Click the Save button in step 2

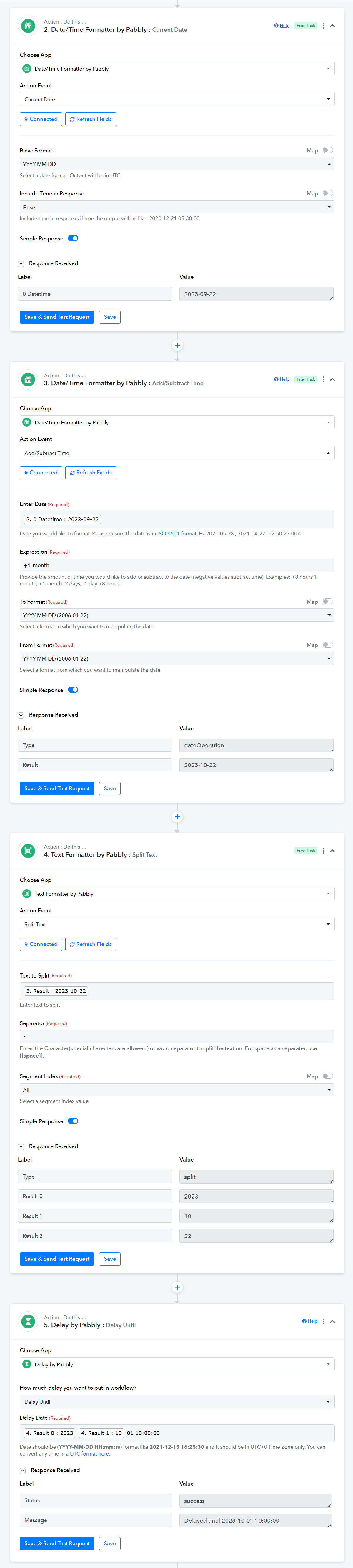(x=109, y=317)
